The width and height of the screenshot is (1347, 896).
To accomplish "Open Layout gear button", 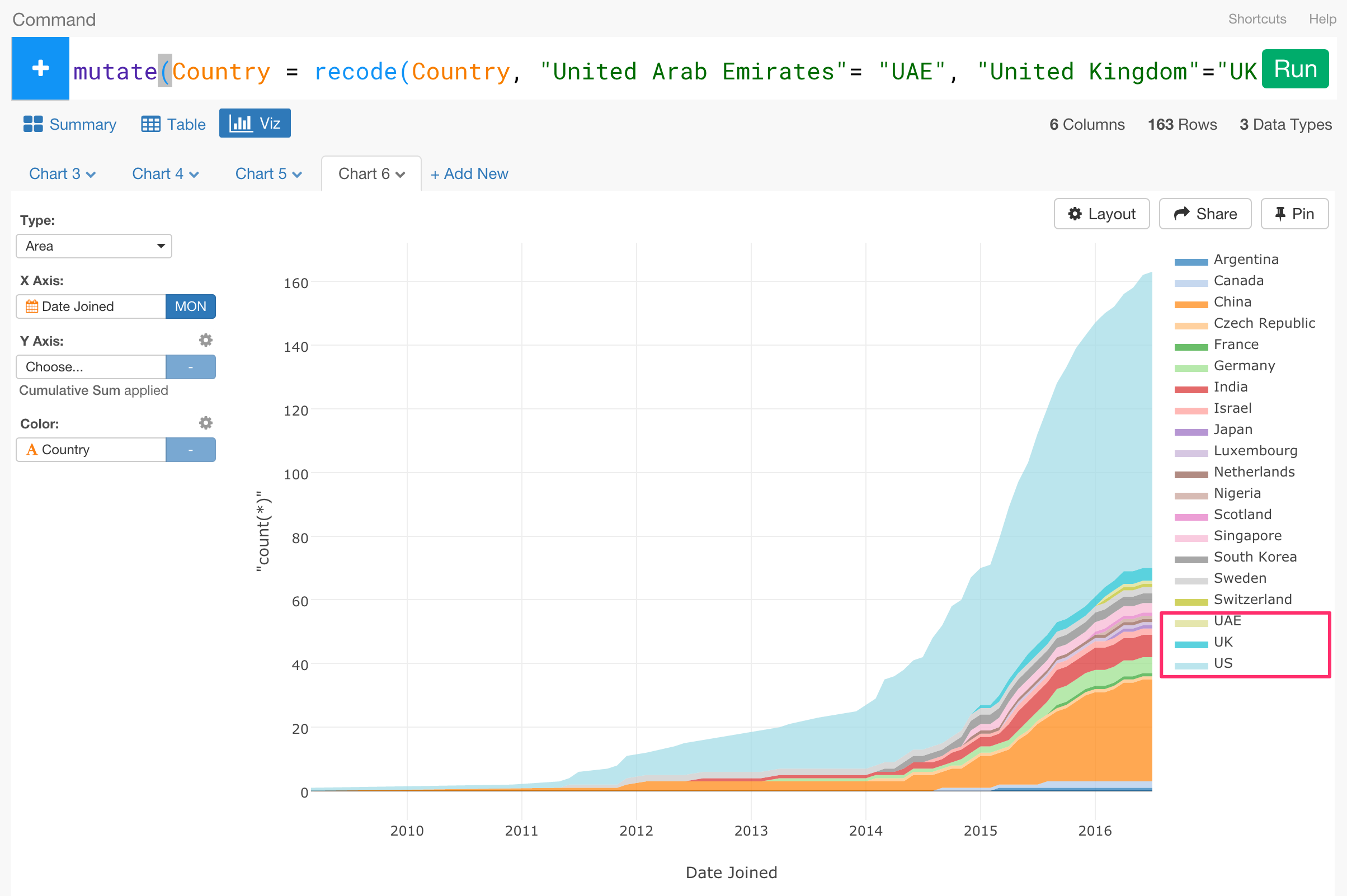I will [x=1101, y=214].
